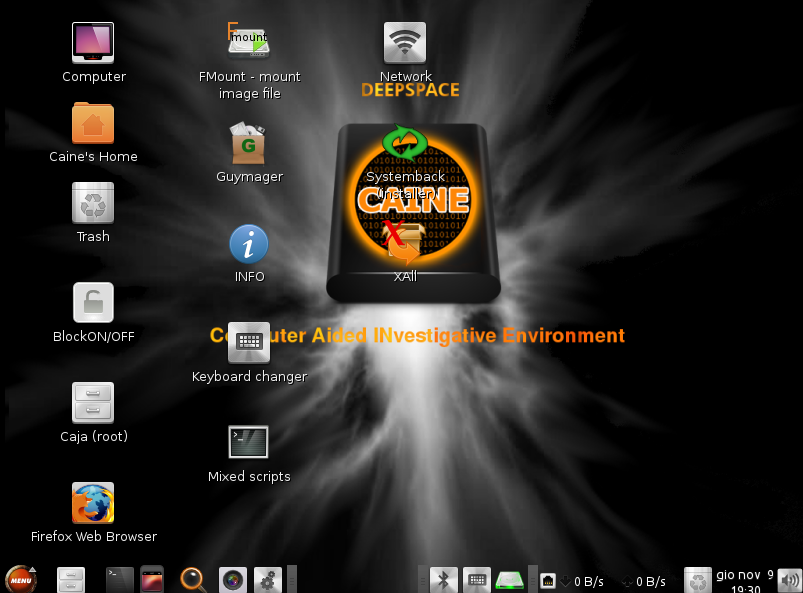Launch the terminal from the bottom panel
Screen dimensions: 803x593
120,580
